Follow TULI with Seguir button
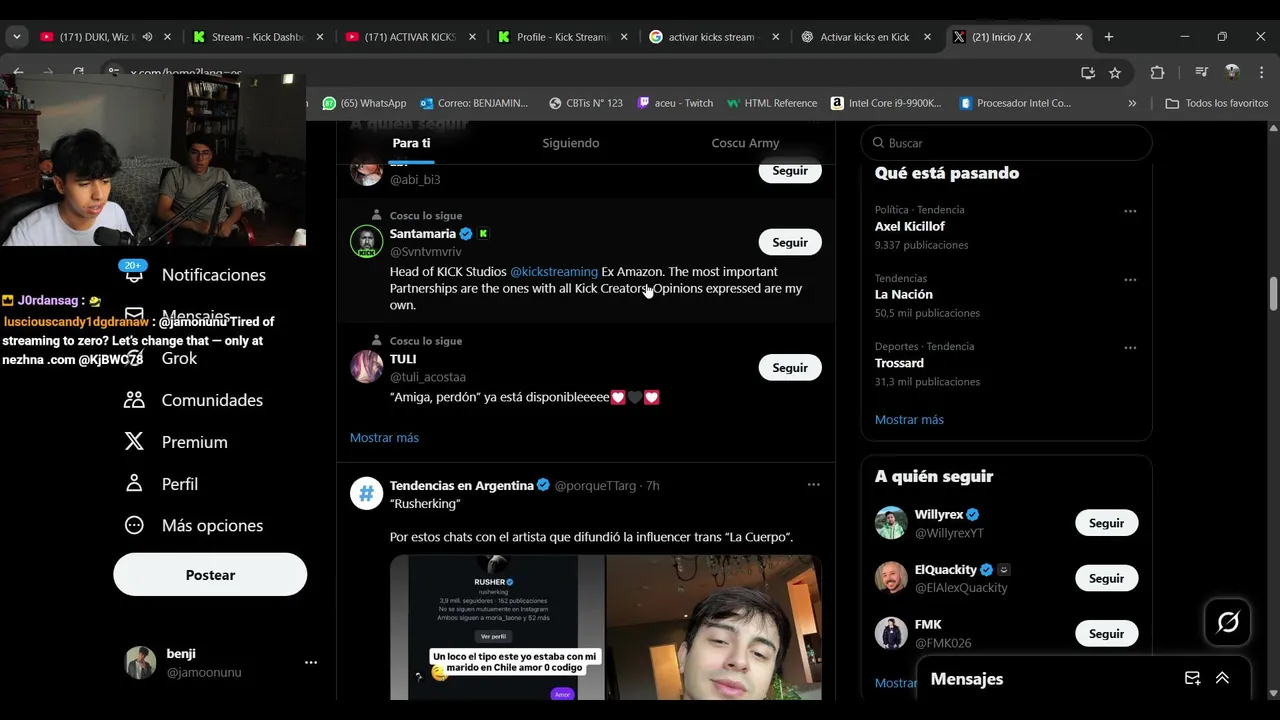The height and width of the screenshot is (720, 1280). click(790, 367)
